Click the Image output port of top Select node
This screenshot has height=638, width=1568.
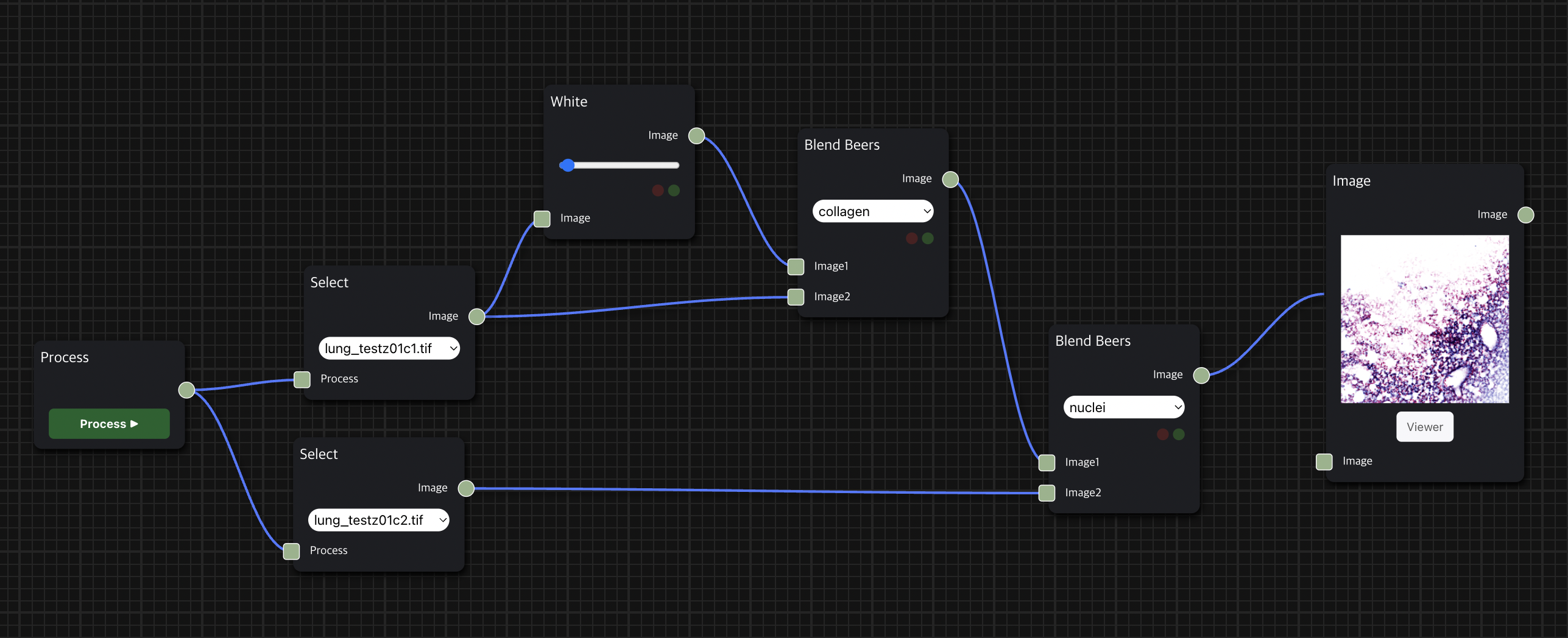pyautogui.click(x=477, y=317)
